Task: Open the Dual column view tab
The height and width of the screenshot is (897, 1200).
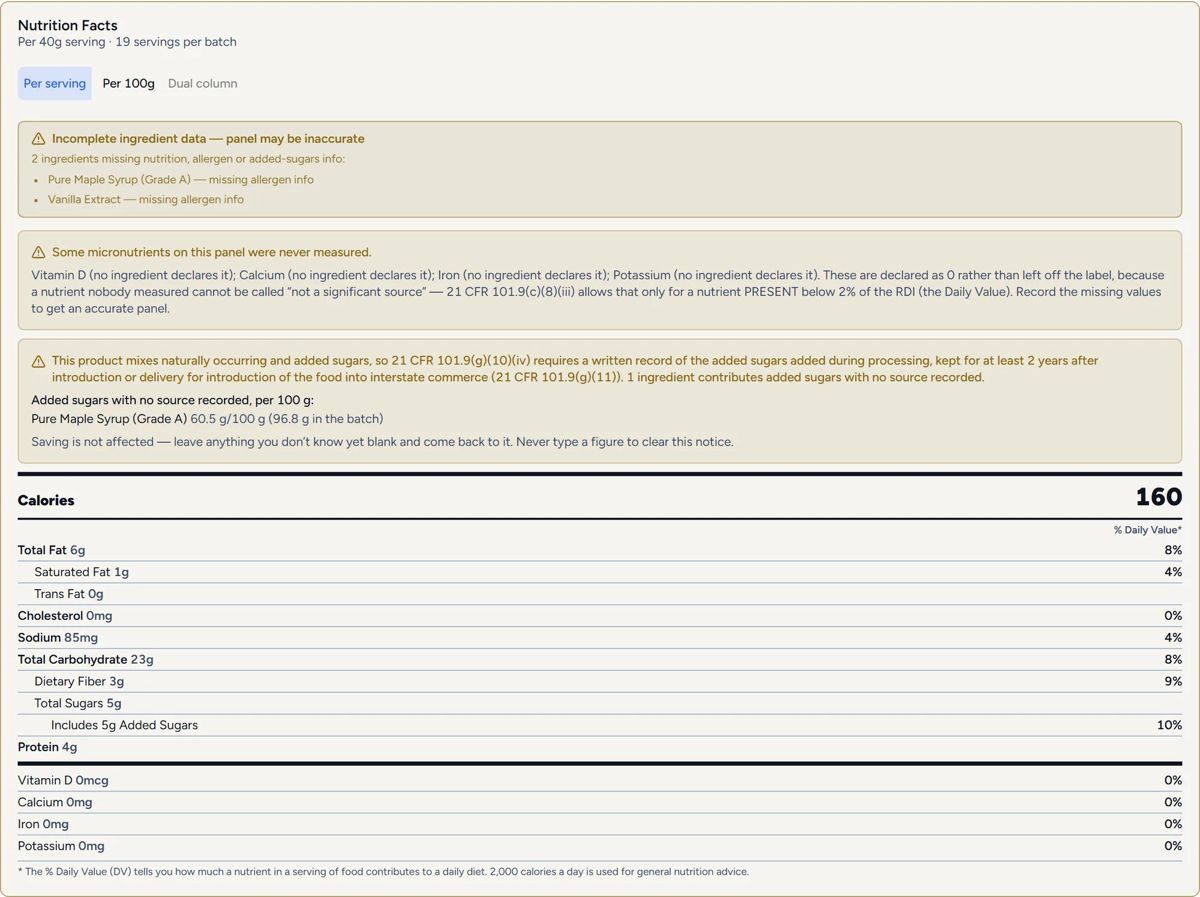Action: click(203, 84)
